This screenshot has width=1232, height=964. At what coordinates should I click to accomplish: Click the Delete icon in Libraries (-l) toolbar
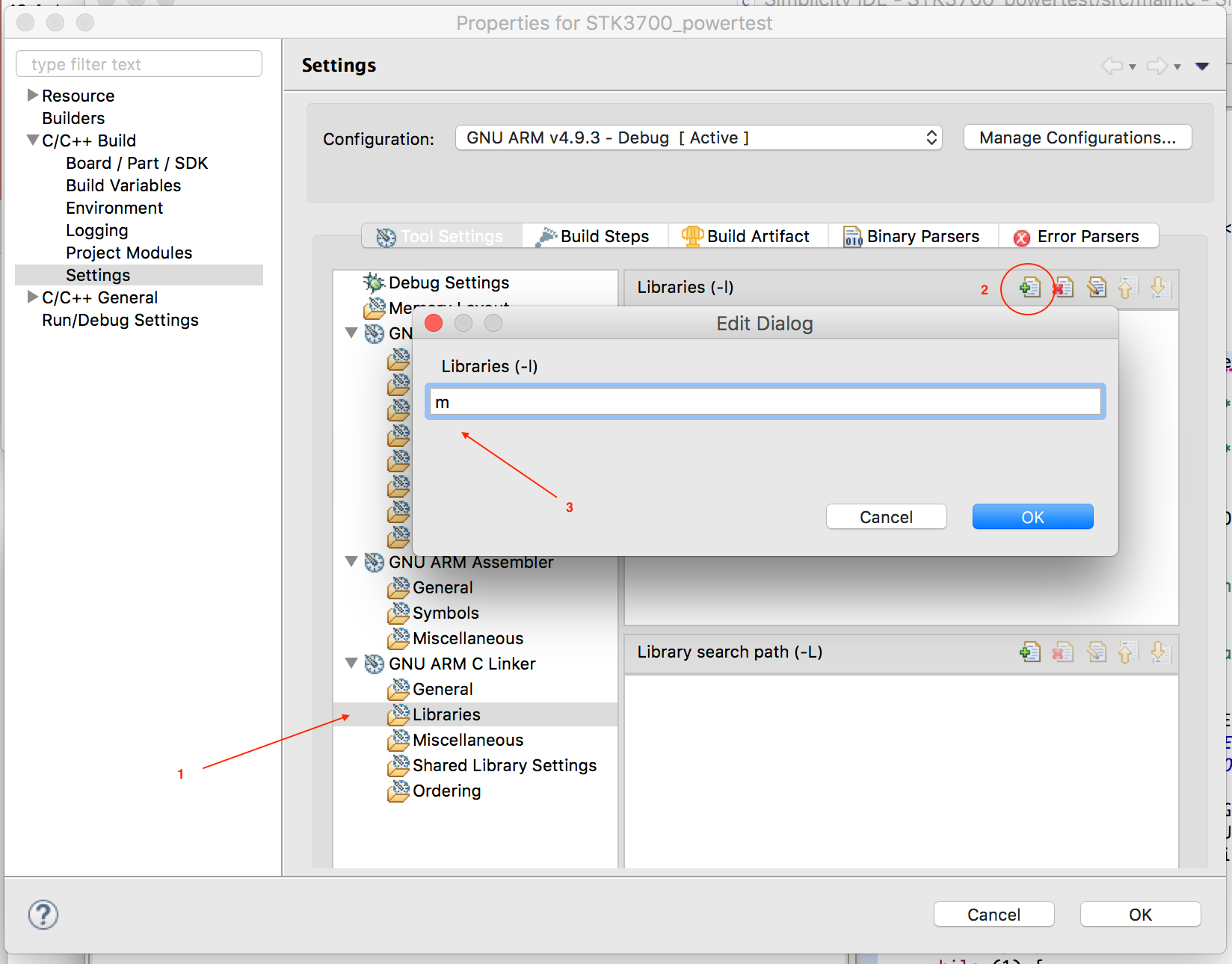point(1063,288)
